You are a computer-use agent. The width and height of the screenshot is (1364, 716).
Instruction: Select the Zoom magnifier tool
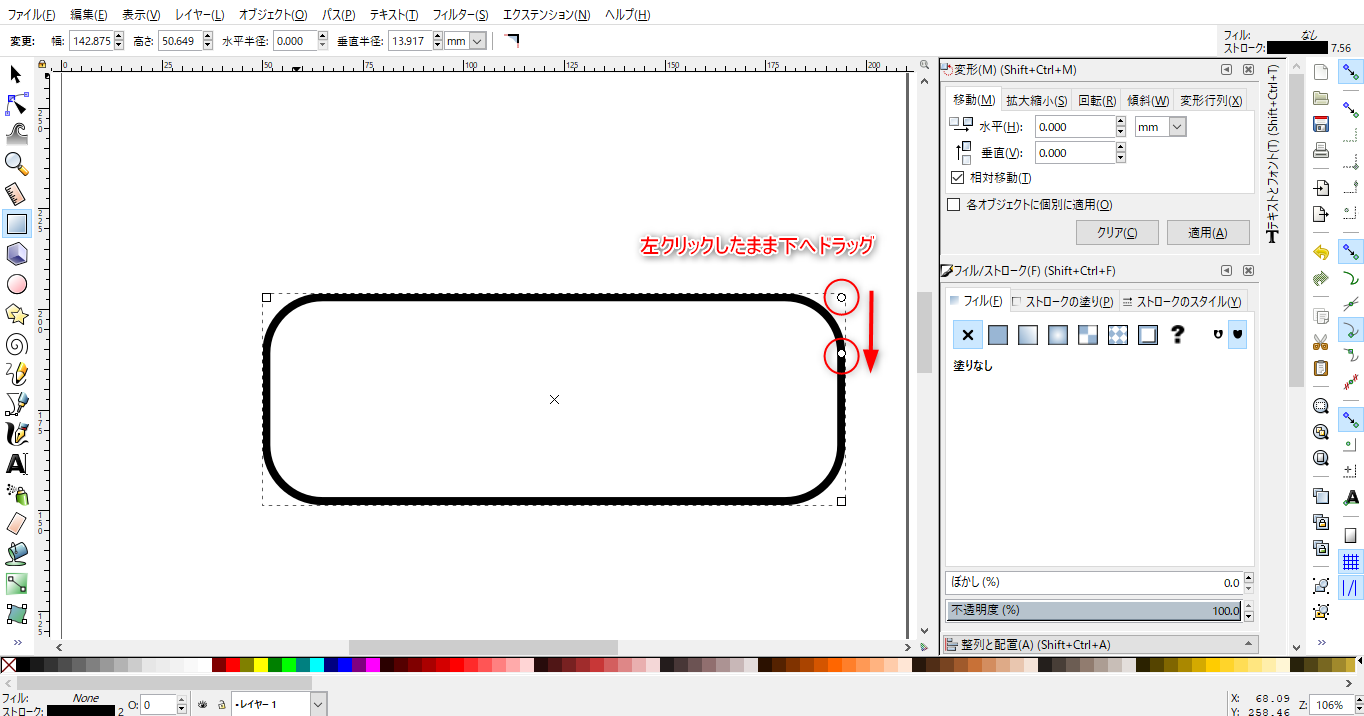click(x=16, y=163)
